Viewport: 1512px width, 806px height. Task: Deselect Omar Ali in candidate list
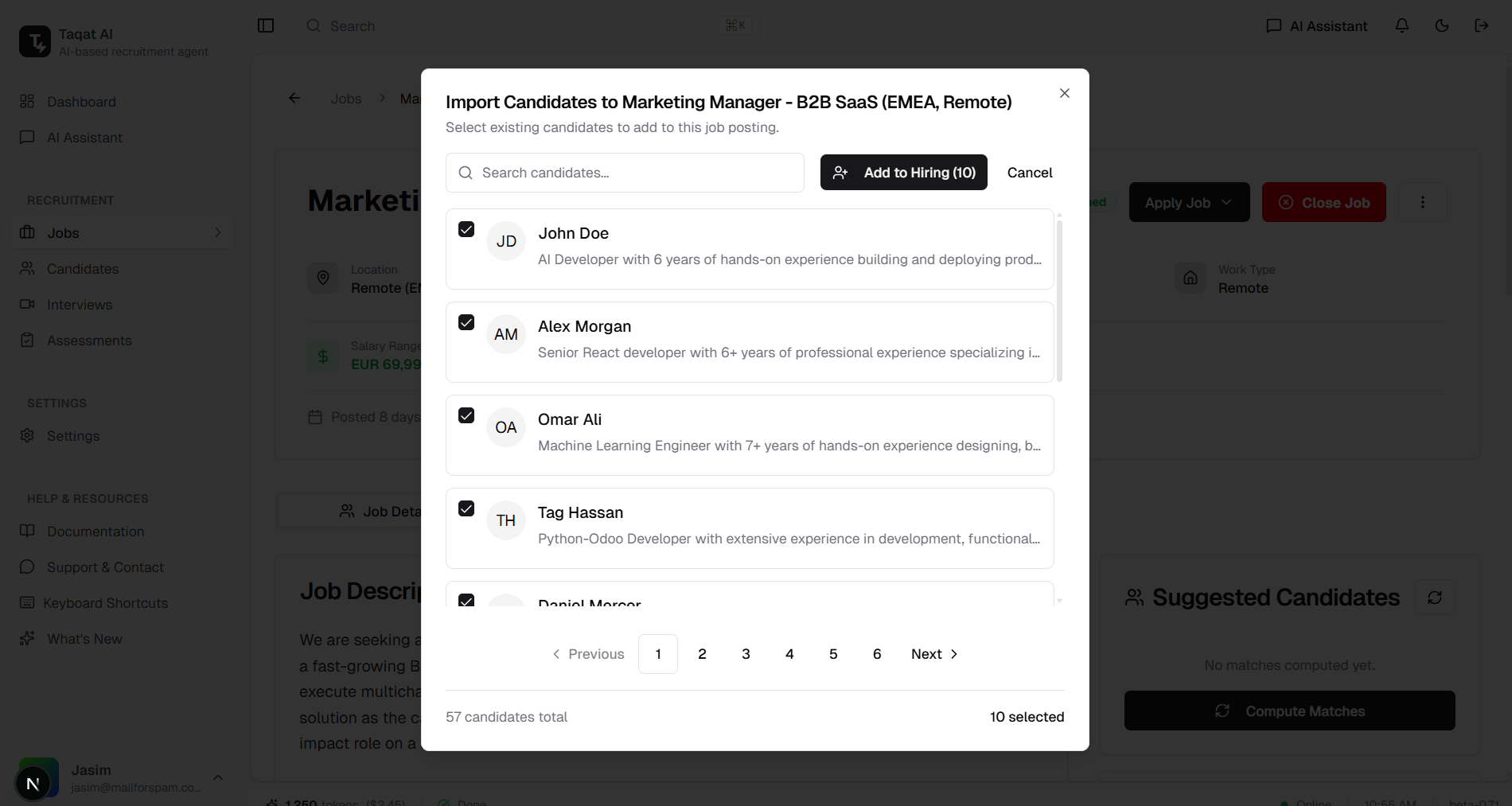[x=466, y=415]
